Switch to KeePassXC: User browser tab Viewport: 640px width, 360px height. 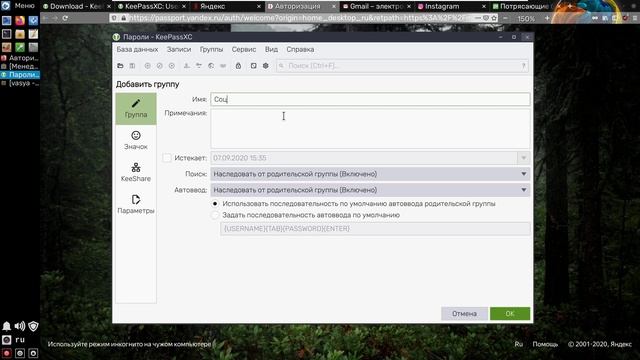[x=151, y=6]
